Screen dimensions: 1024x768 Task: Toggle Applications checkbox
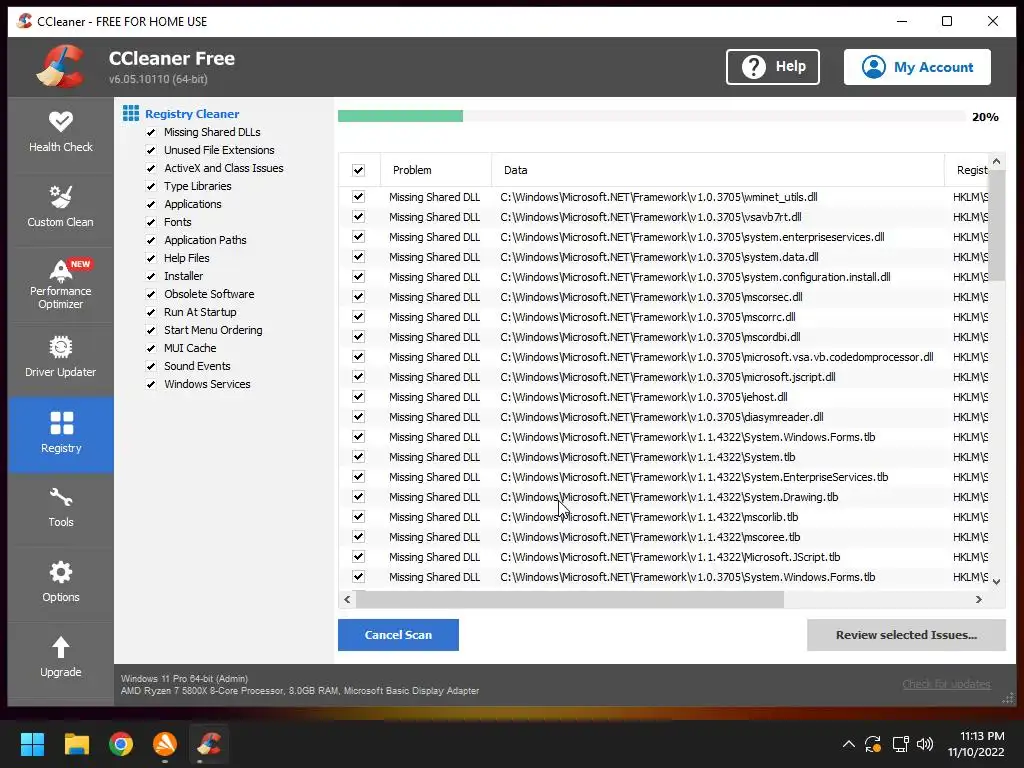151,204
